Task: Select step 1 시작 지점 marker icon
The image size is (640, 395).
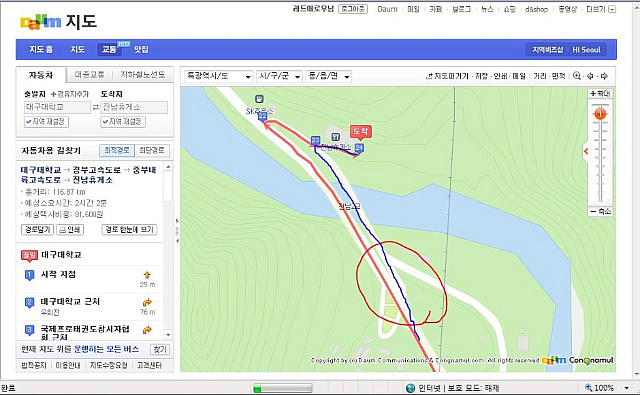Action: coord(29,275)
